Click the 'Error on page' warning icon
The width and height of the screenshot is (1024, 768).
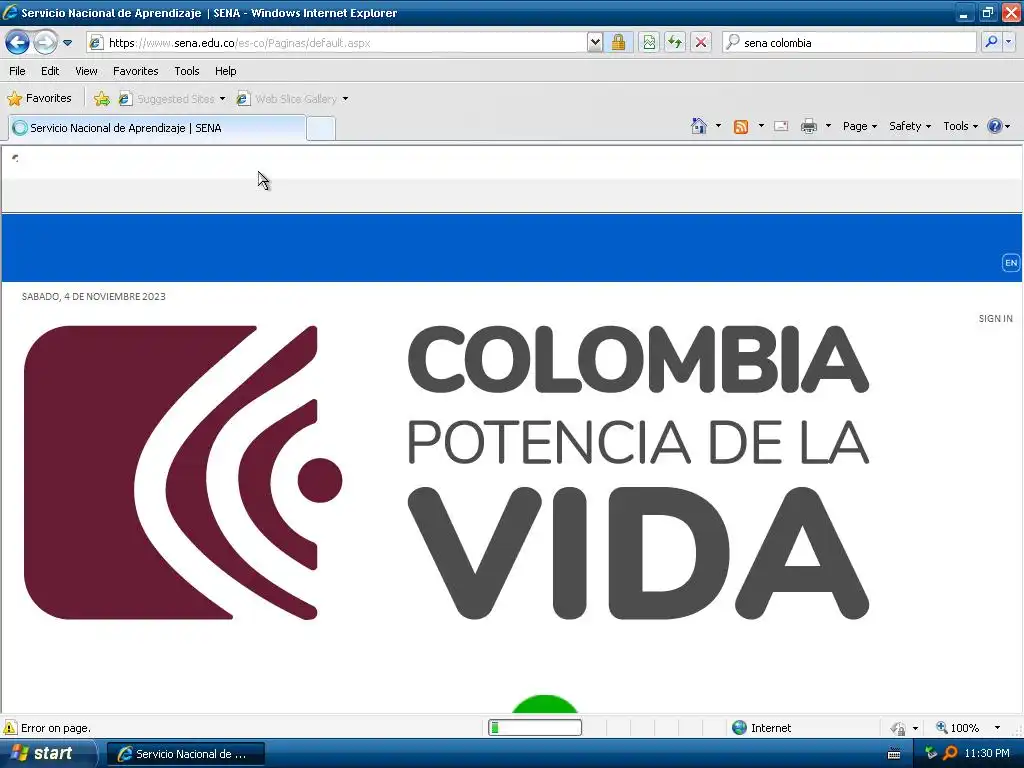[10, 728]
